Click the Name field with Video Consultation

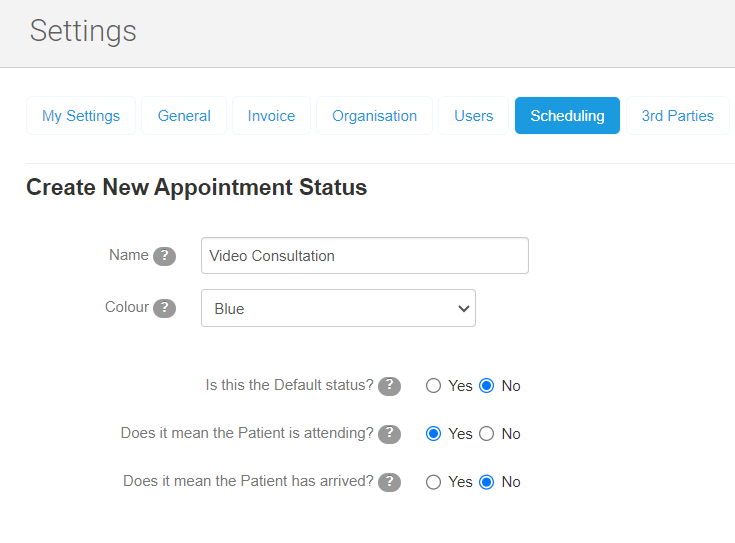(x=364, y=256)
